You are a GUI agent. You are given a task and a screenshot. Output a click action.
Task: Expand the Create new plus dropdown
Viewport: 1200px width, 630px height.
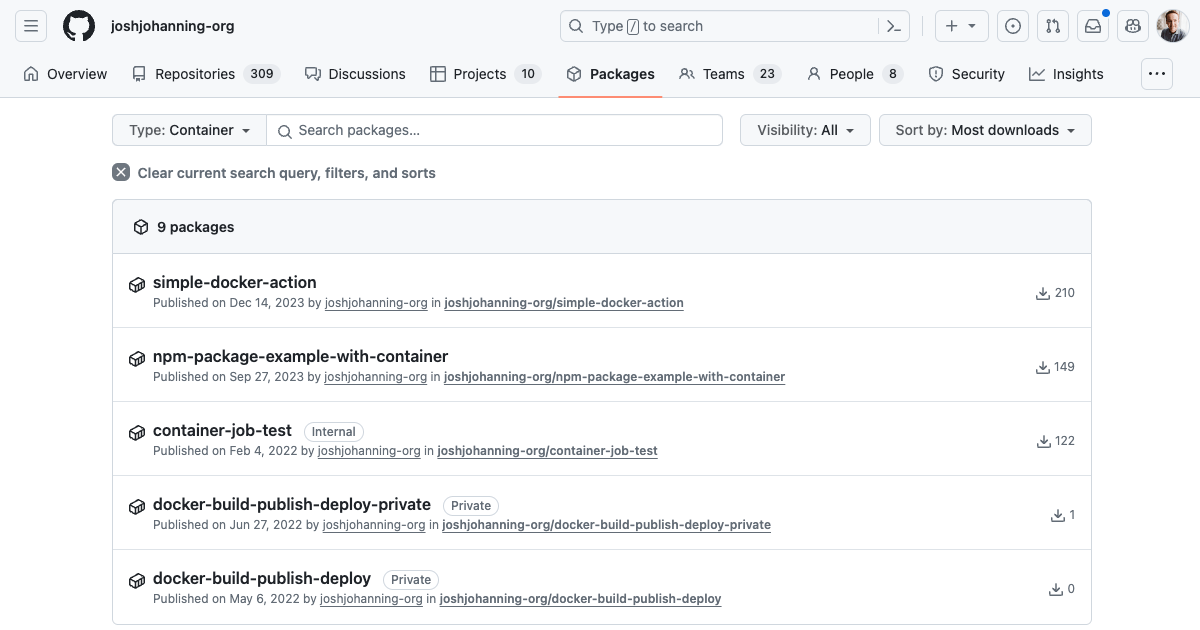(961, 26)
